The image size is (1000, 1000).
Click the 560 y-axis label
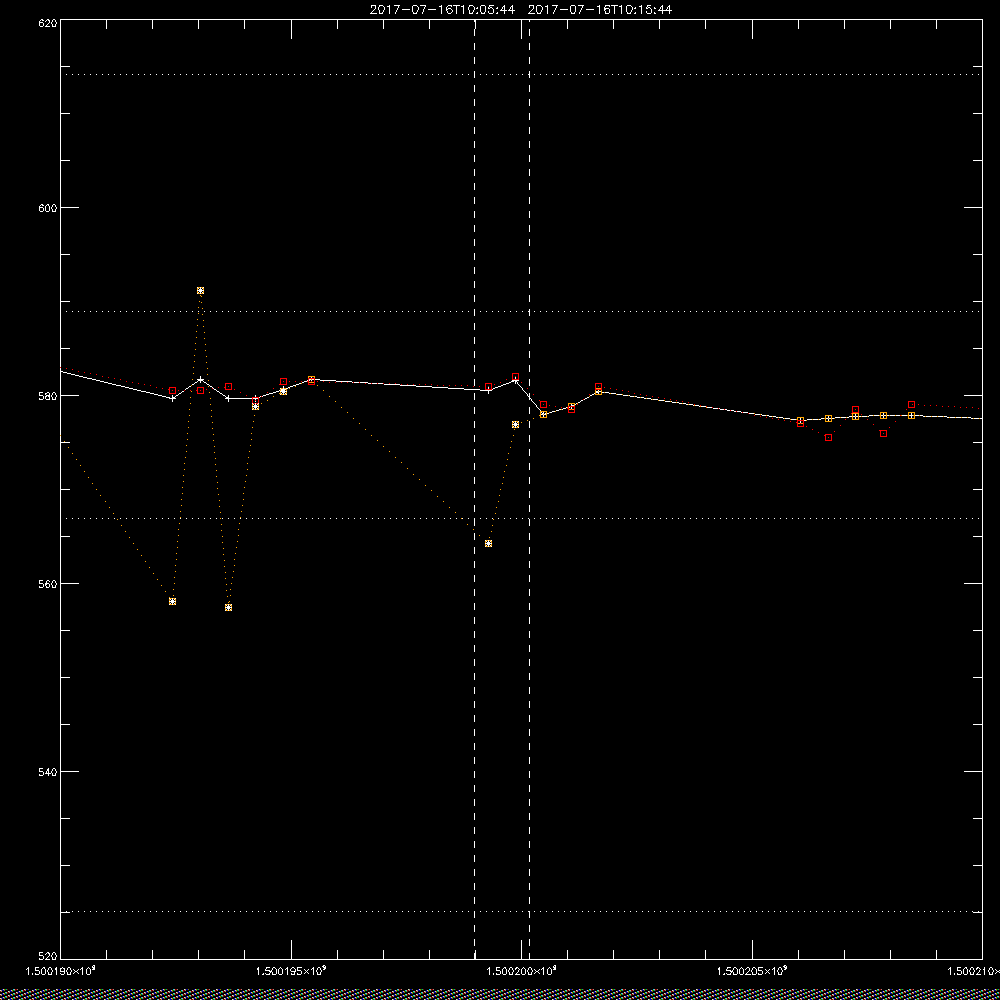pyautogui.click(x=48, y=584)
